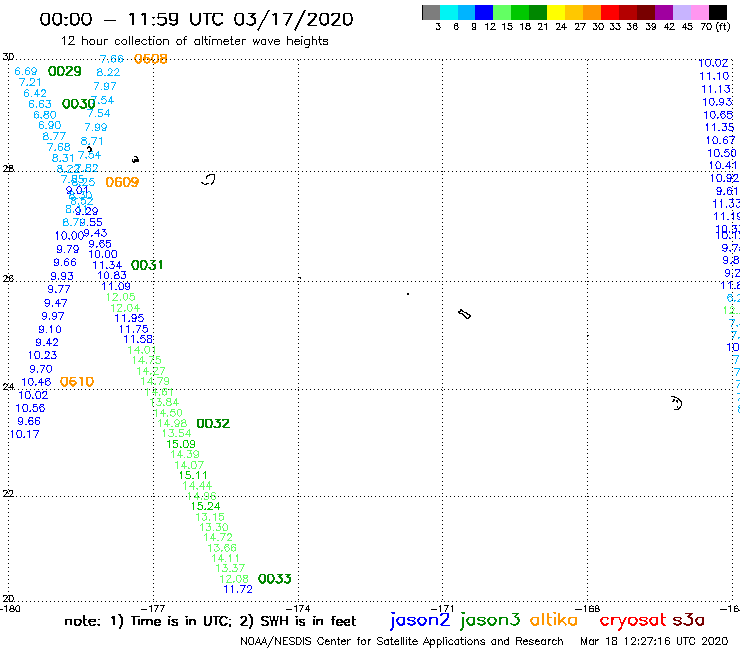Click the wave height value '11.58'
The height and width of the screenshot is (650, 740).
point(138,339)
